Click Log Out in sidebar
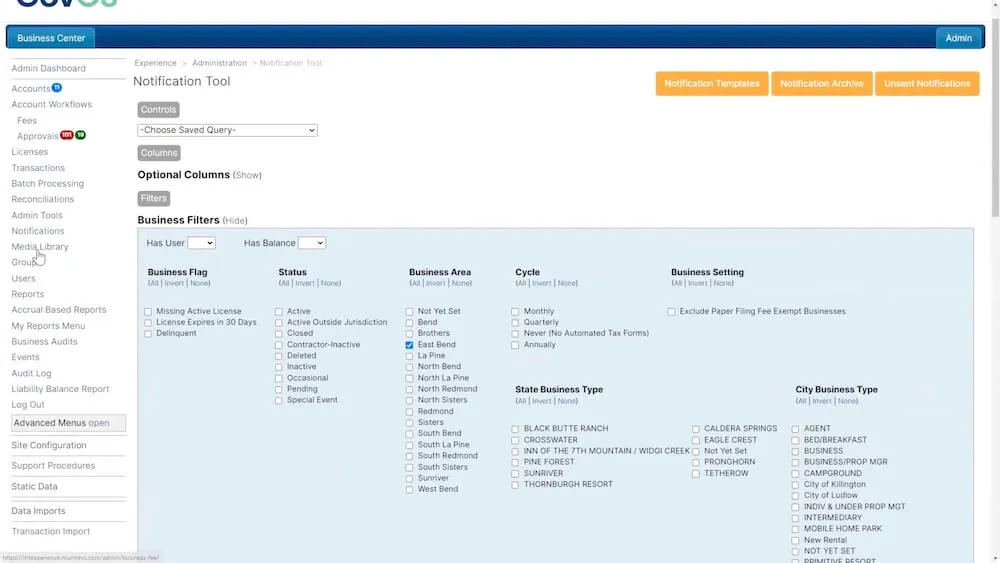This screenshot has height=563, width=1000. coord(28,405)
